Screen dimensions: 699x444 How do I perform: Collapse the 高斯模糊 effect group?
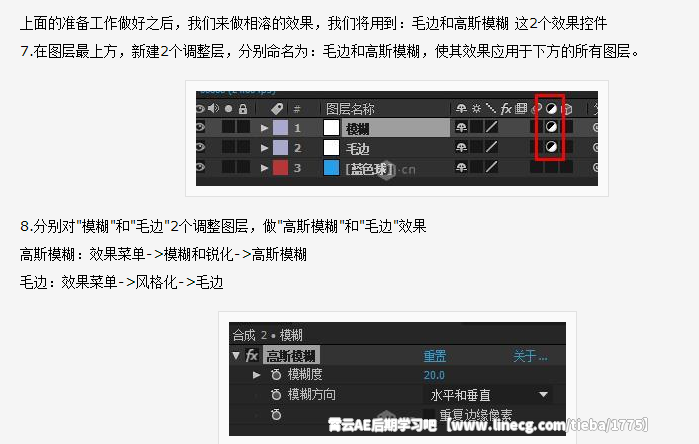[x=236, y=355]
